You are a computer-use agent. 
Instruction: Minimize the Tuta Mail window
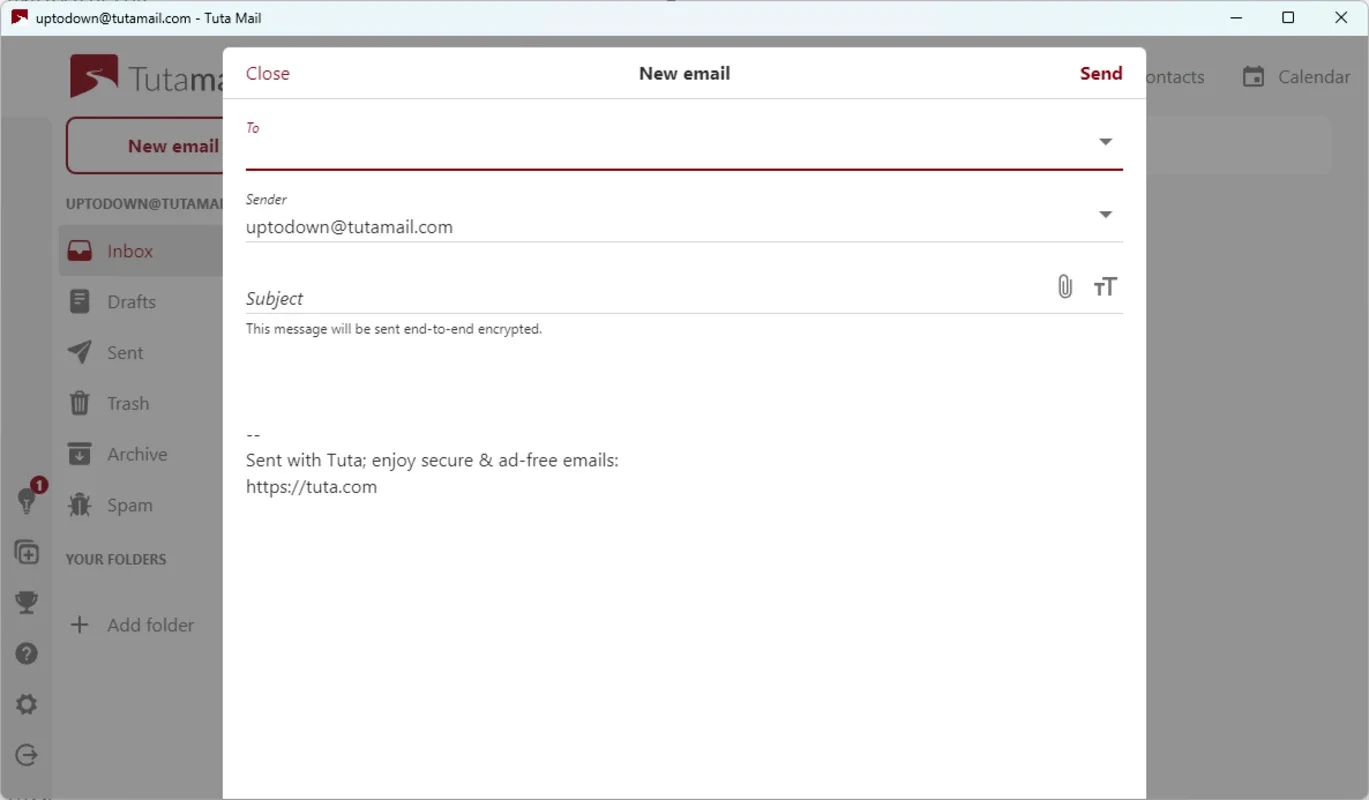tap(1234, 17)
